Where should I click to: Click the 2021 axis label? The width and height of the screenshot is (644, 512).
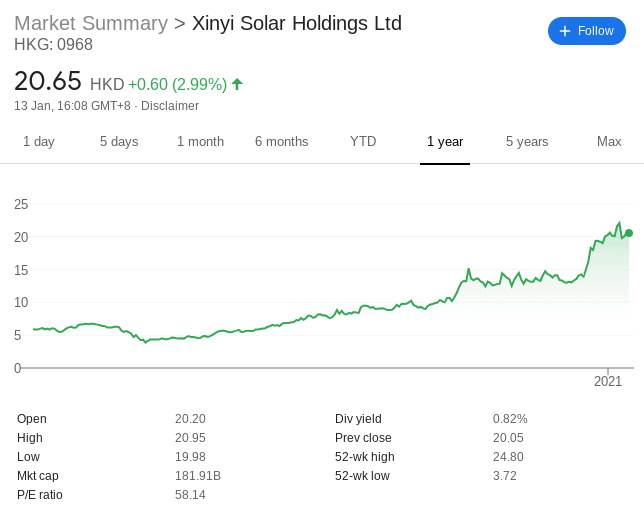point(608,381)
